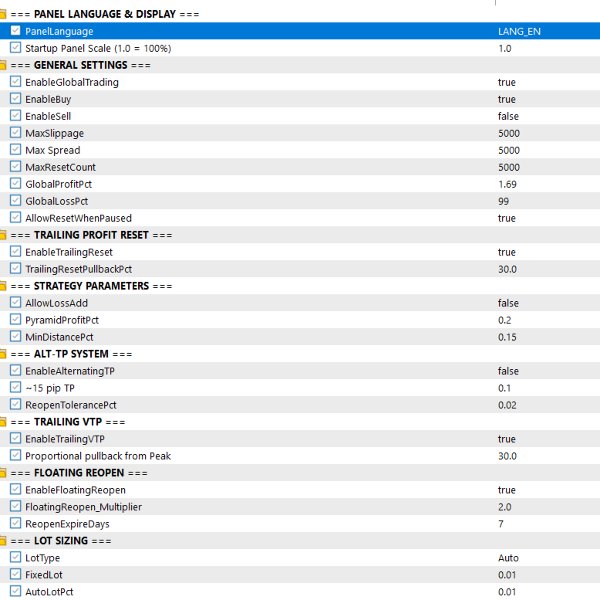
Task: Toggle the MaxSlippage checkbox
Action: tap(15, 133)
